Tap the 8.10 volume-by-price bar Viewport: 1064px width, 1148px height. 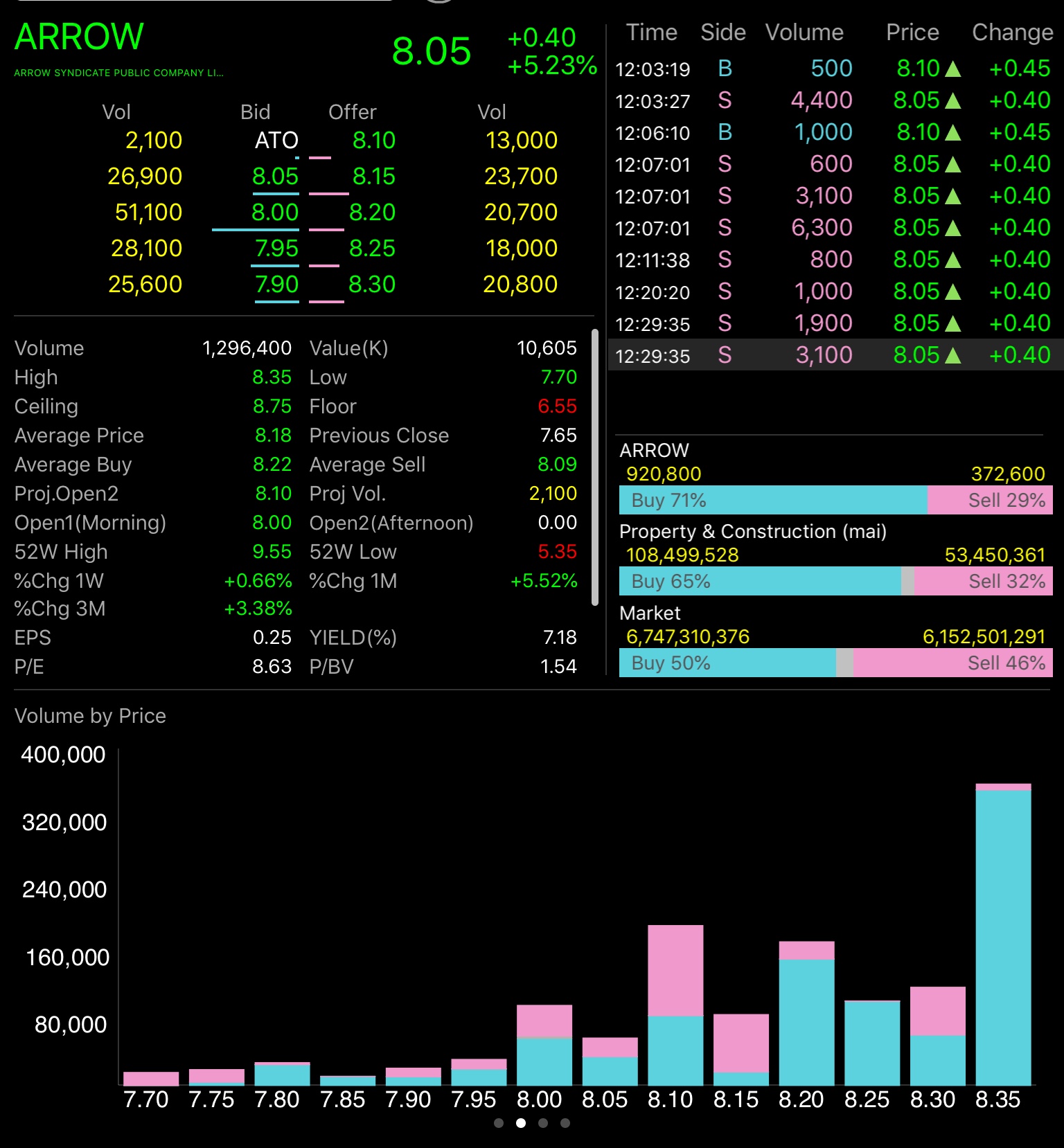[x=675, y=1005]
